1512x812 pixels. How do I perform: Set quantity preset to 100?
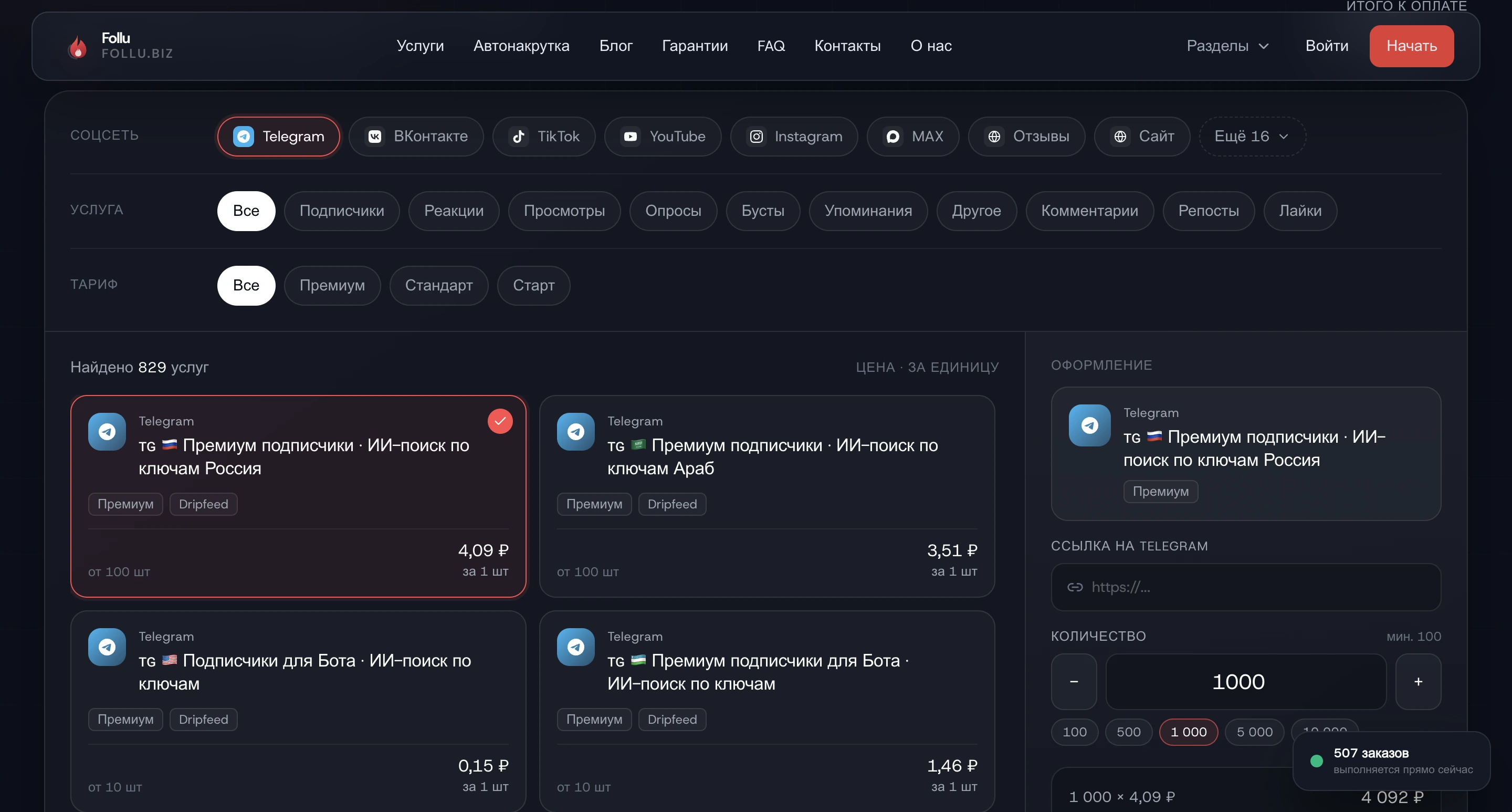(1075, 732)
